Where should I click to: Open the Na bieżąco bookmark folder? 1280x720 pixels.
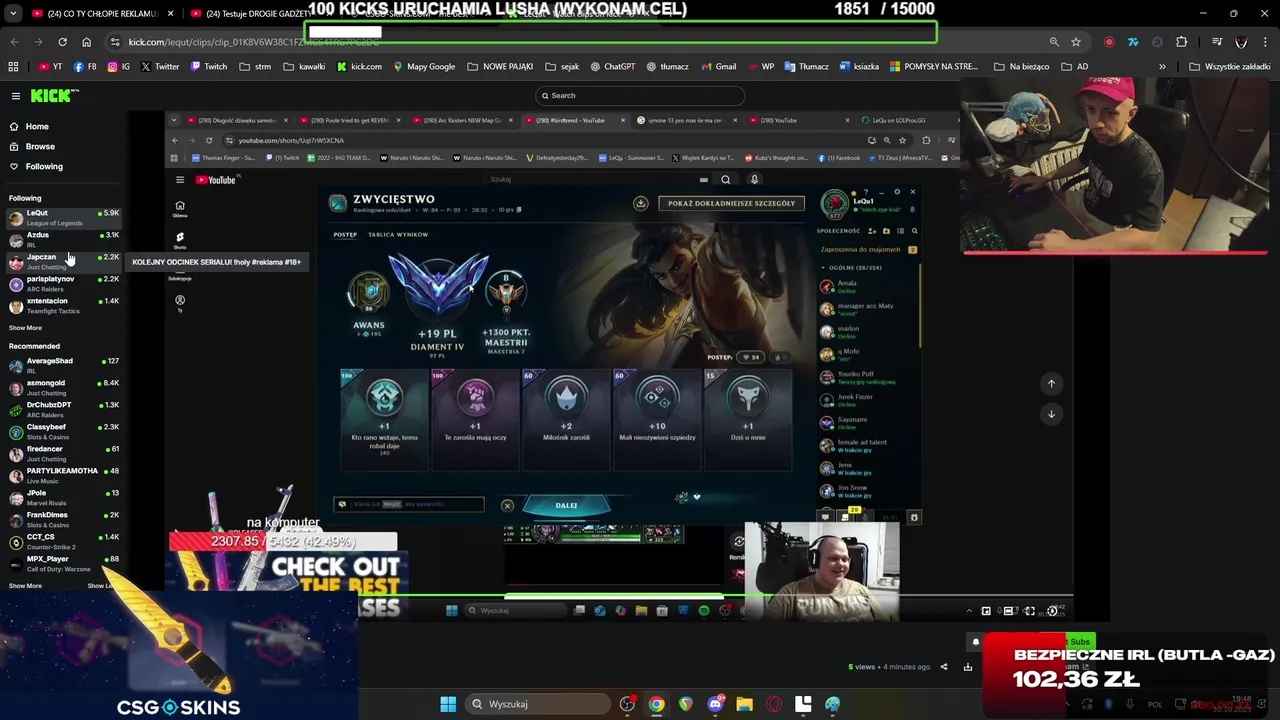pyautogui.click(x=1021, y=67)
